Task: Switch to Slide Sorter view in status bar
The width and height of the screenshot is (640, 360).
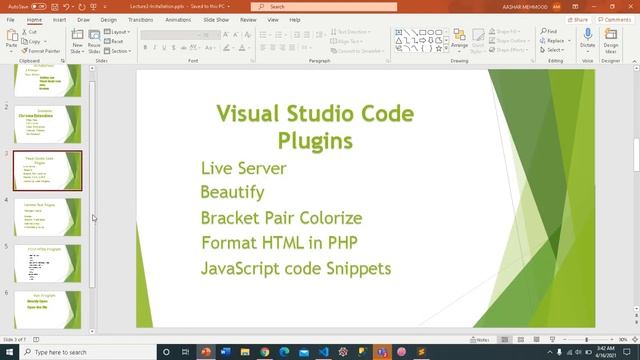Action: (521, 340)
